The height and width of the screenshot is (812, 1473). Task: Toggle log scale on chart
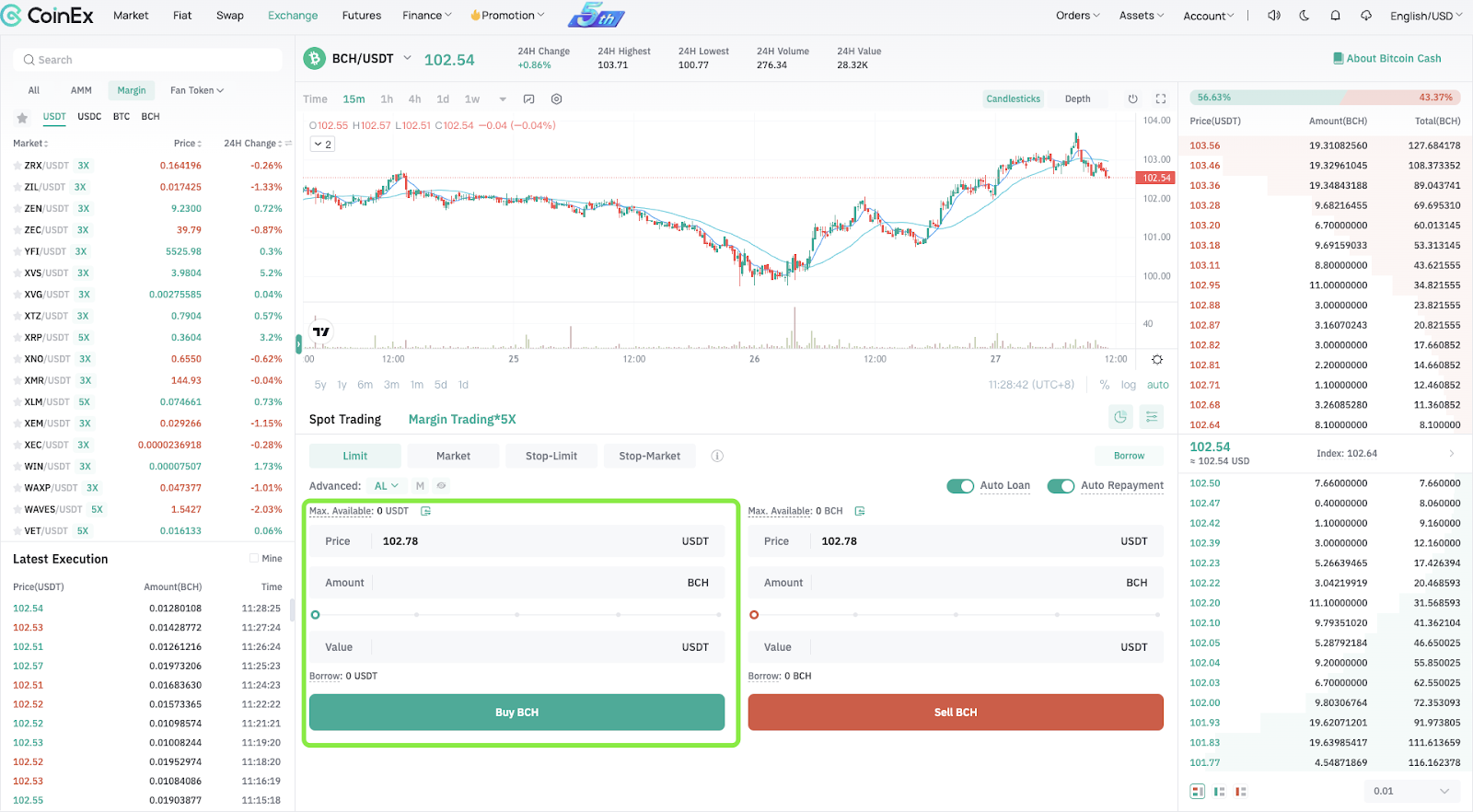tap(1129, 385)
